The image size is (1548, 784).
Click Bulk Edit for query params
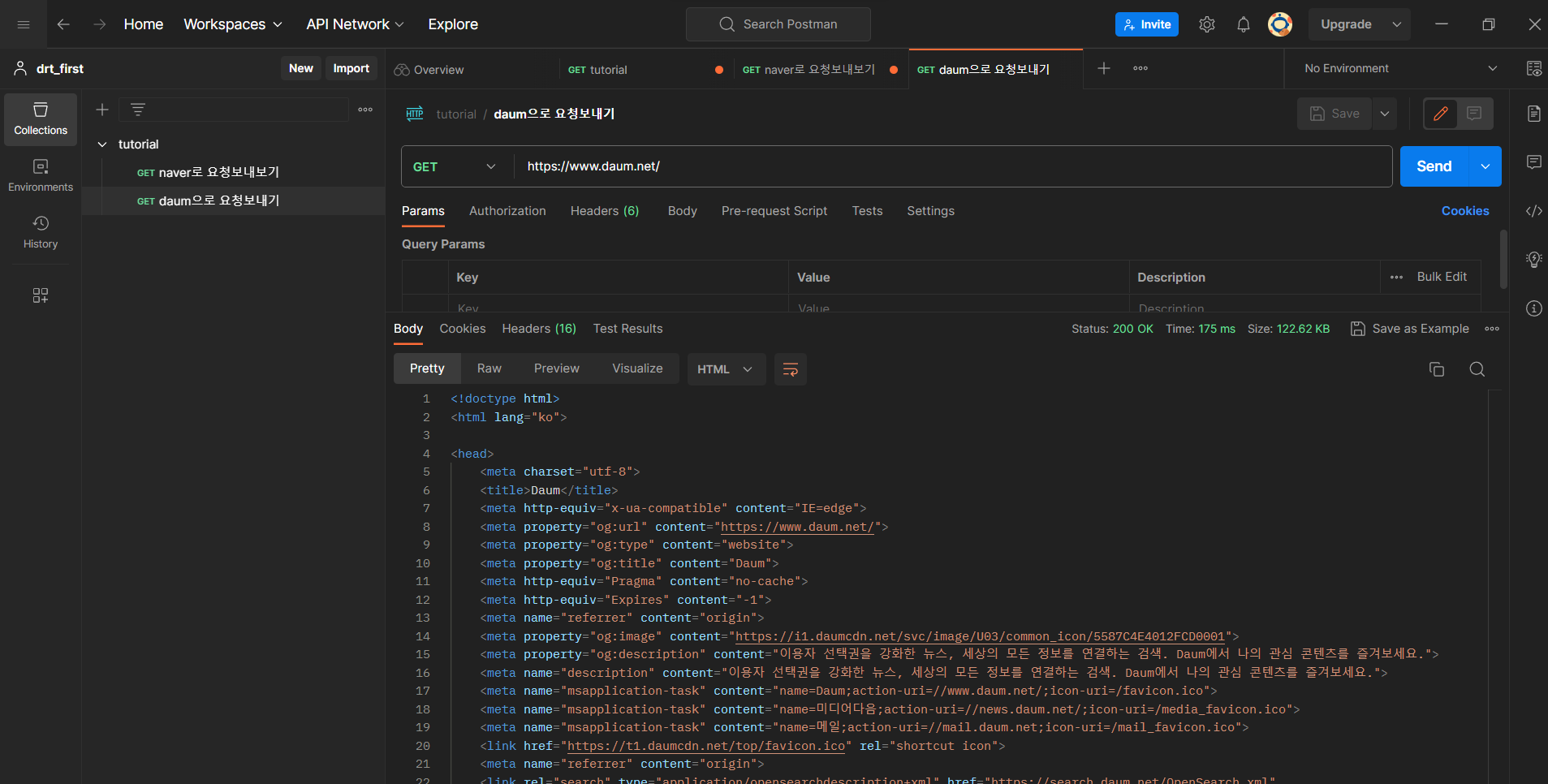[1442, 277]
